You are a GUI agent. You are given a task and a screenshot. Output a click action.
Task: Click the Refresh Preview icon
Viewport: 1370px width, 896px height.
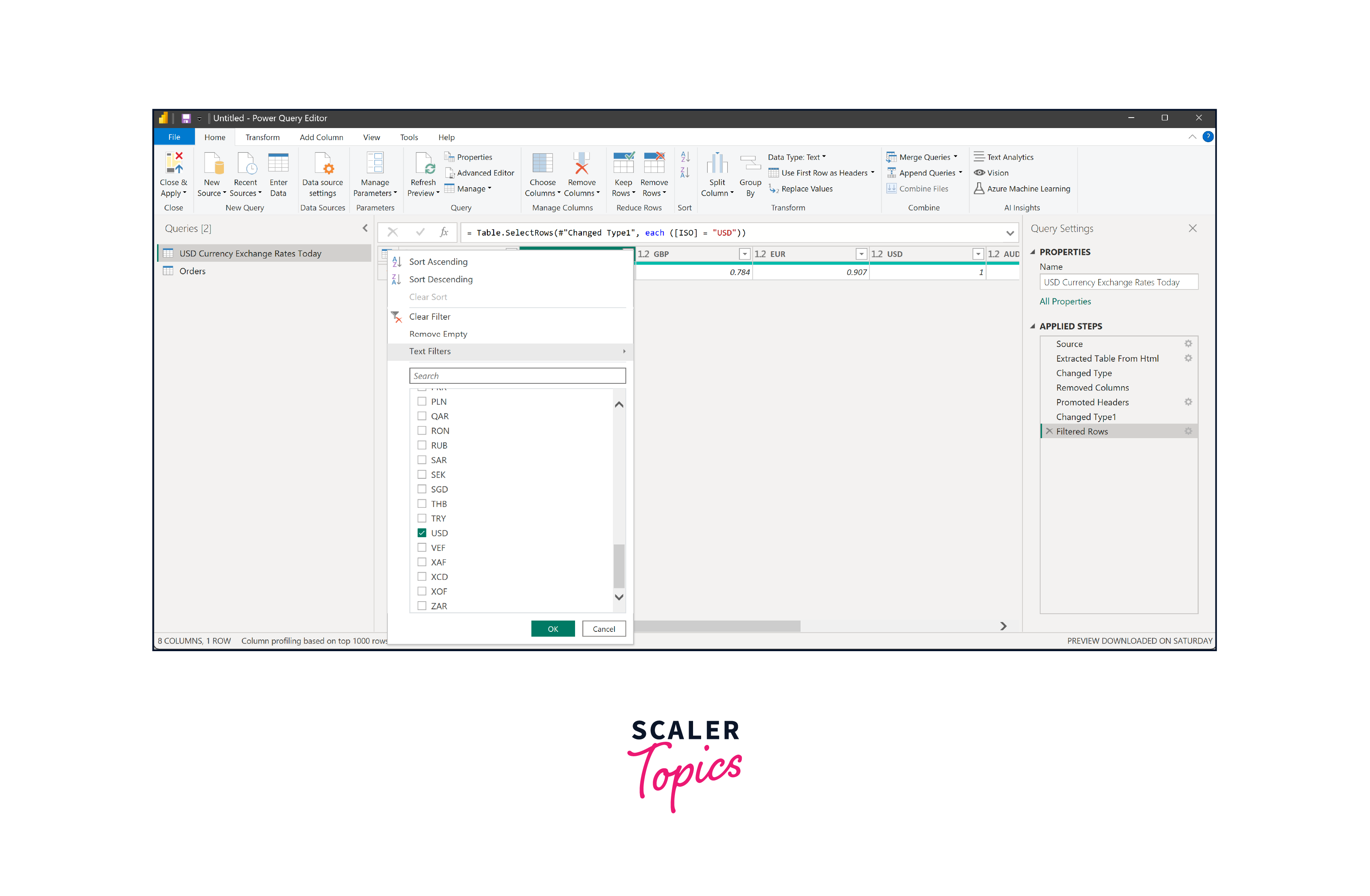(423, 163)
